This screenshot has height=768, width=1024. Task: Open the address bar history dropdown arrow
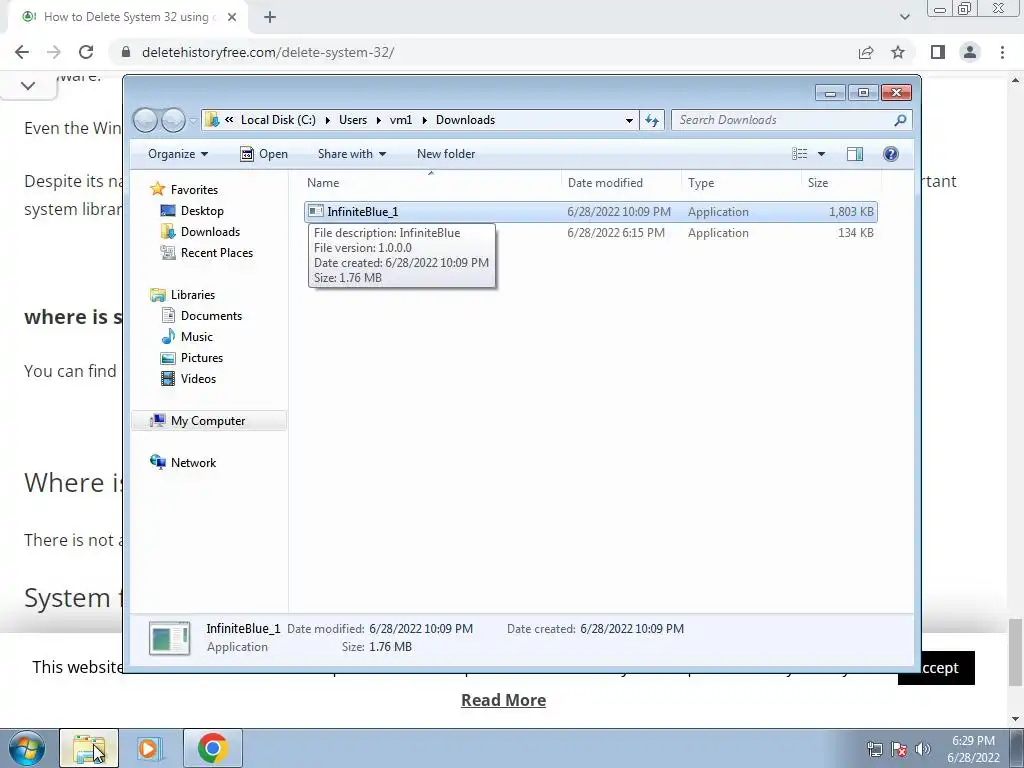pyautogui.click(x=629, y=121)
